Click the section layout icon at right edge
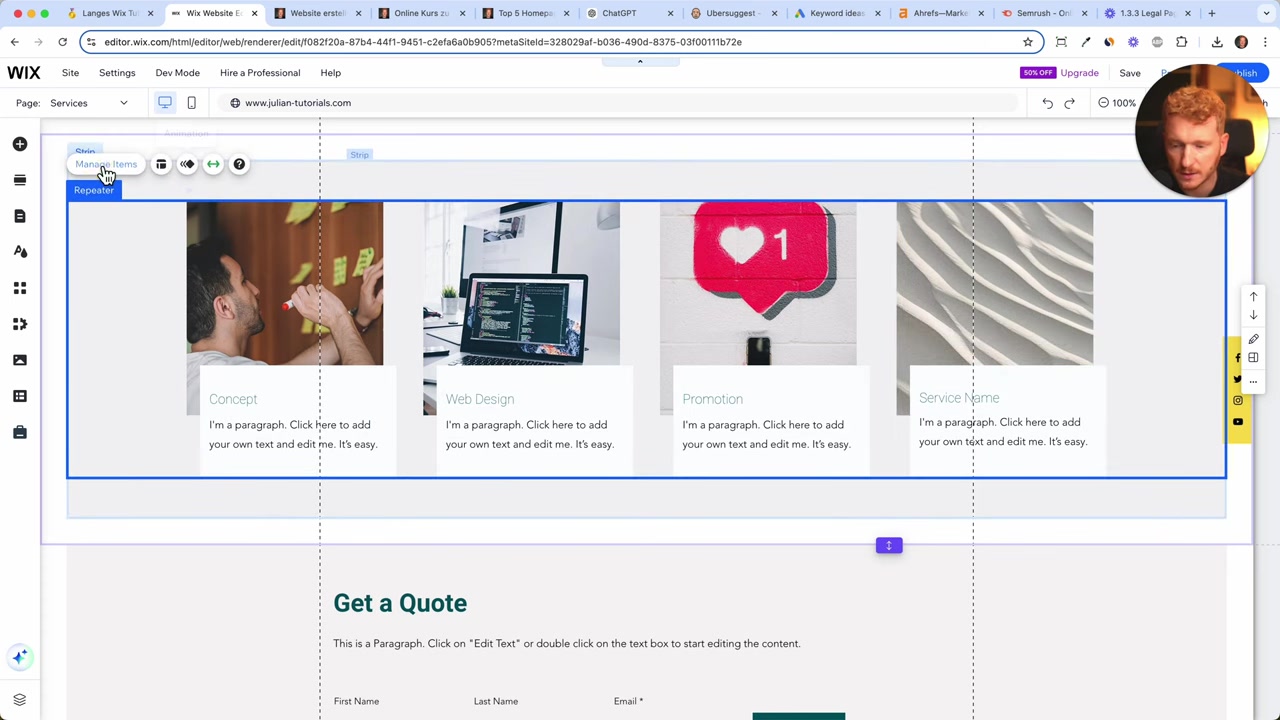 pyautogui.click(x=1253, y=358)
